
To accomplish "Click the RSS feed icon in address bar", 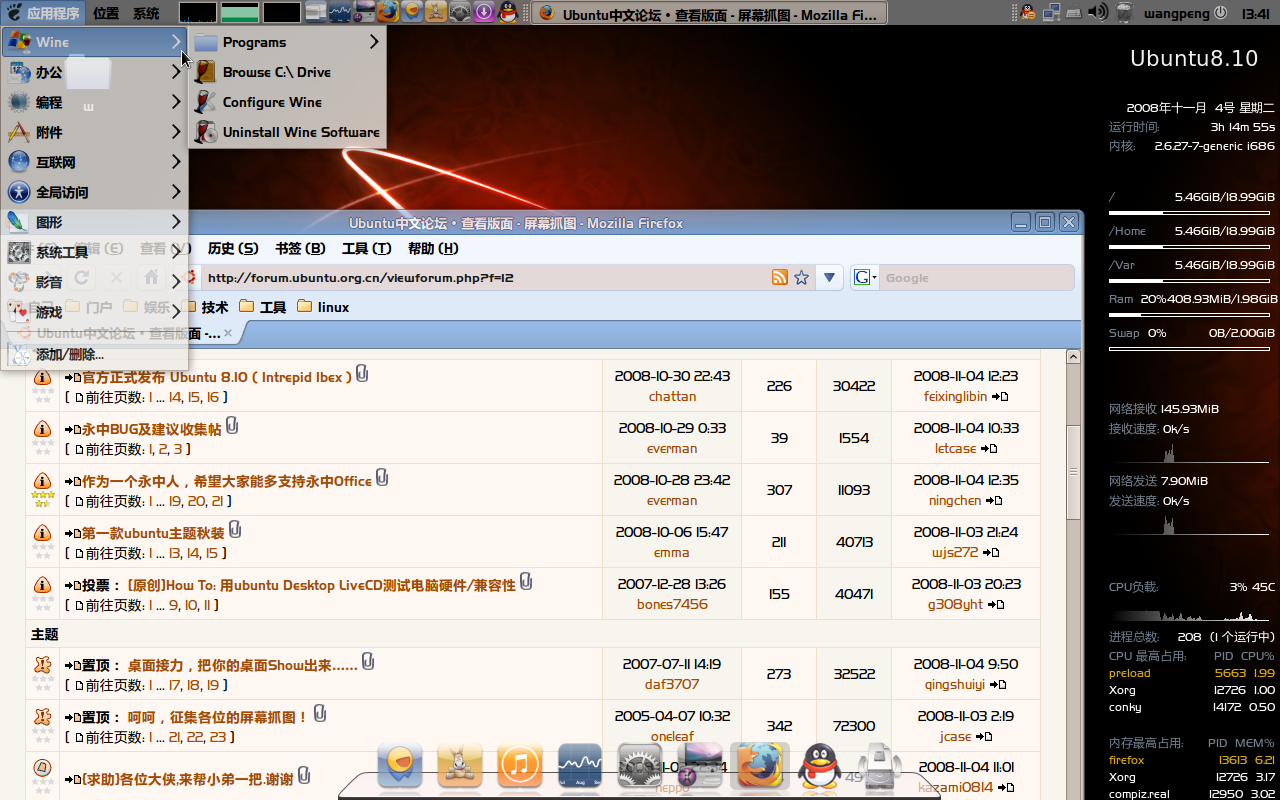I will click(x=780, y=278).
